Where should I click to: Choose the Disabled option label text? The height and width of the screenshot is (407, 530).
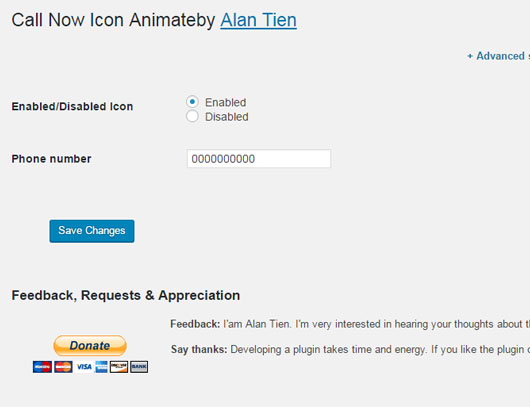point(227,117)
